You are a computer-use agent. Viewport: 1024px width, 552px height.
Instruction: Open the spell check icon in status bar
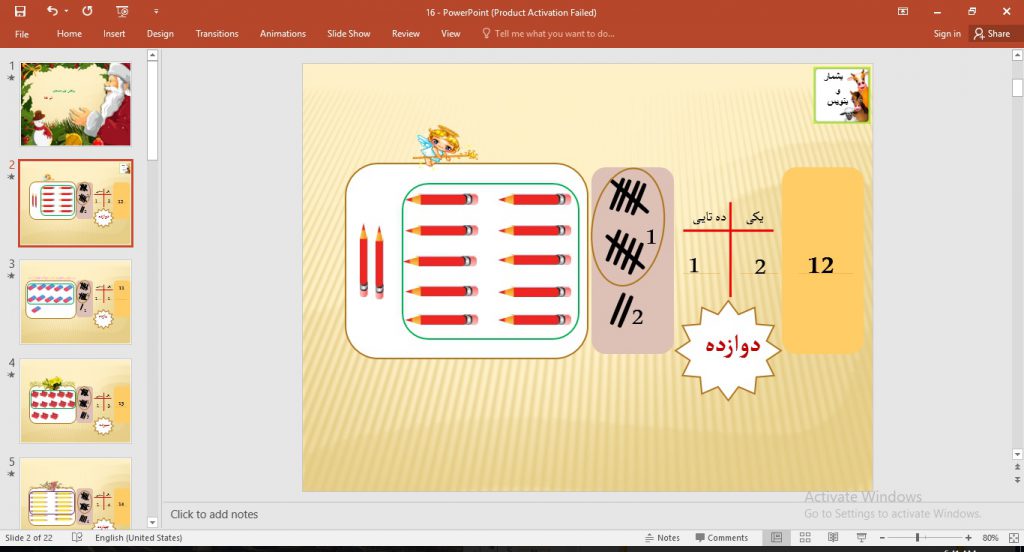click(x=77, y=538)
